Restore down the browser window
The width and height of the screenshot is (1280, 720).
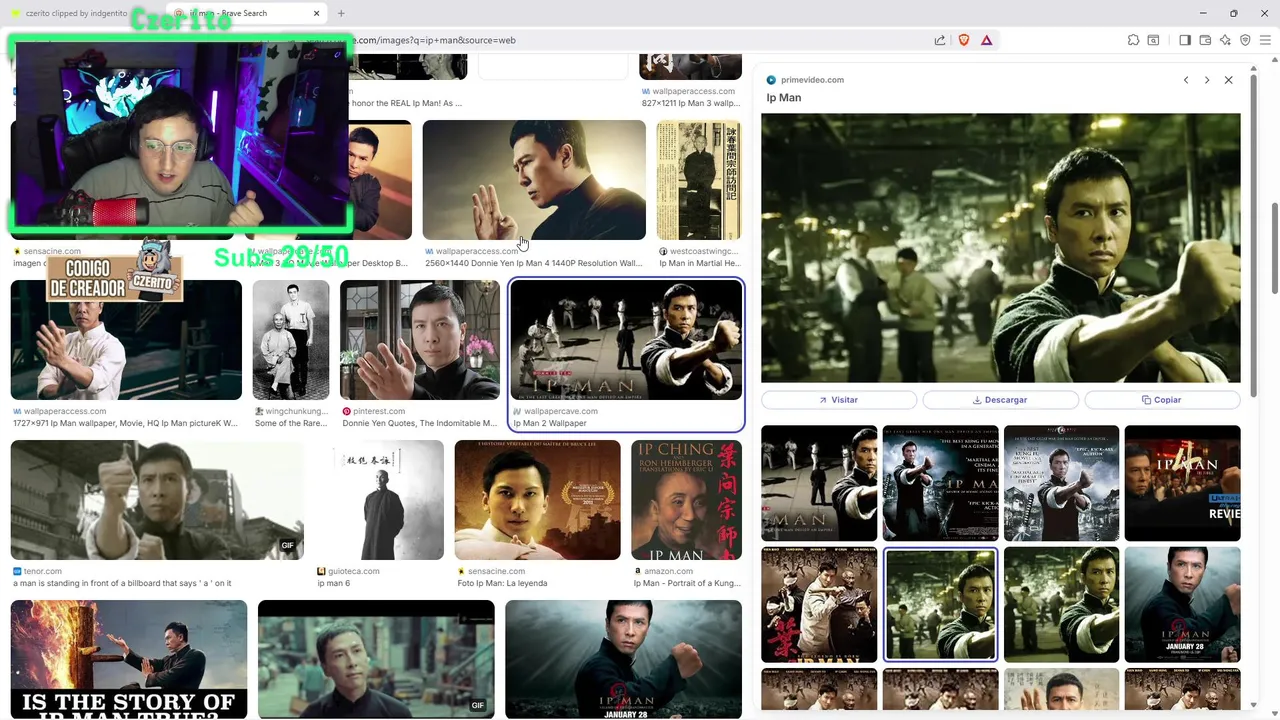click(1233, 13)
